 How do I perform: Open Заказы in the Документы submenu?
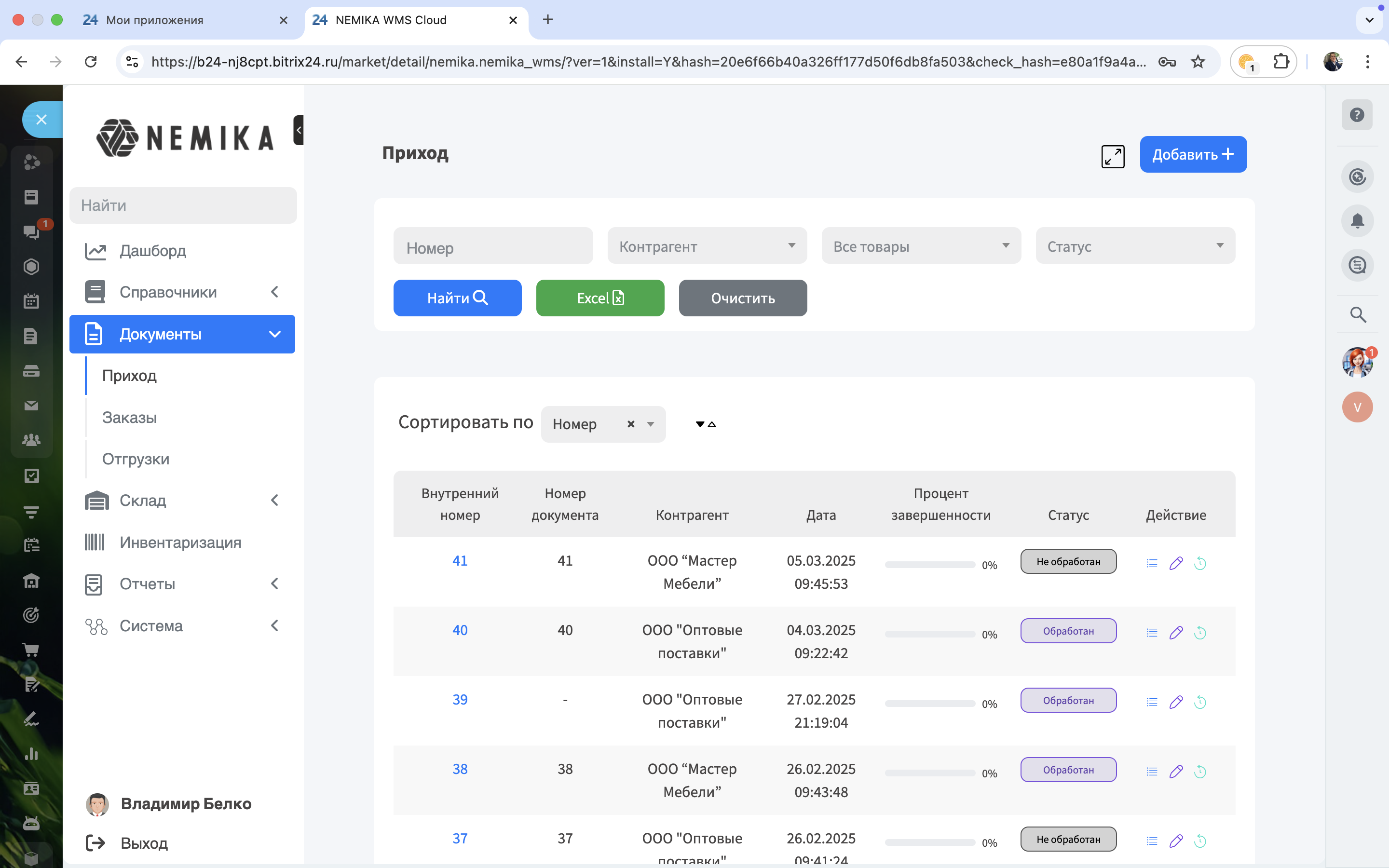click(x=129, y=417)
